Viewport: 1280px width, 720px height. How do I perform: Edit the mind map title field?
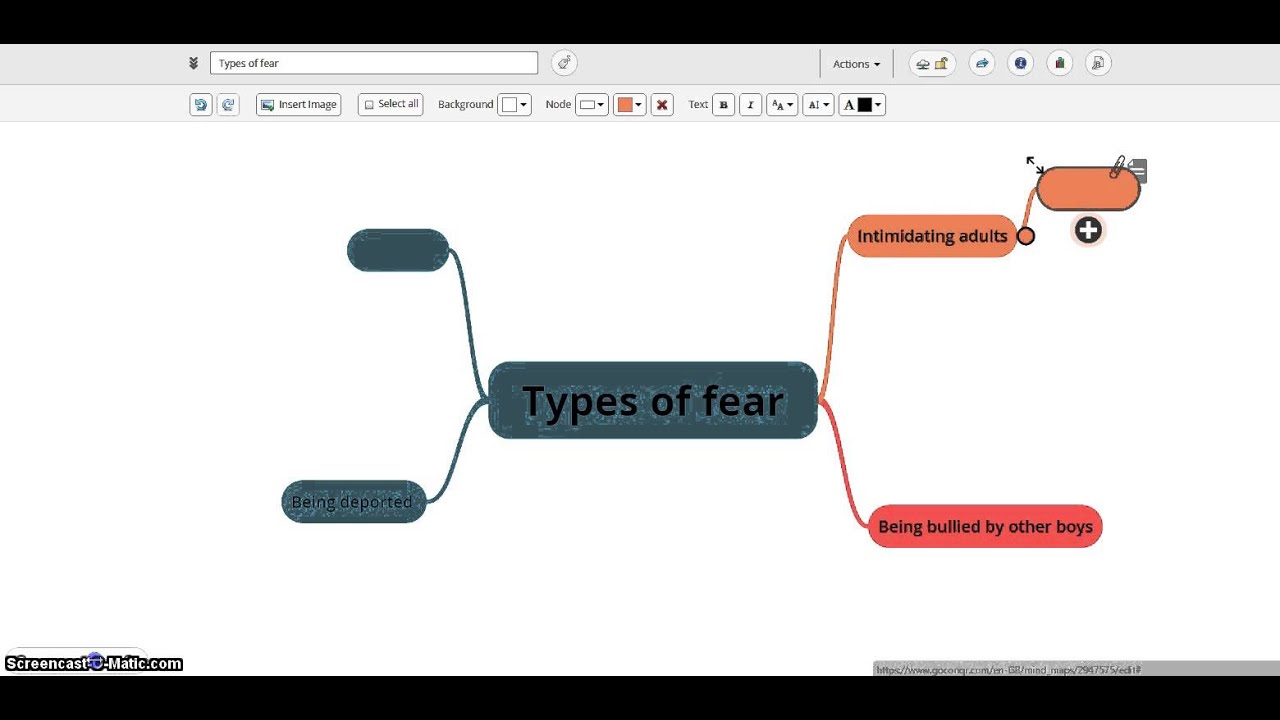point(374,63)
